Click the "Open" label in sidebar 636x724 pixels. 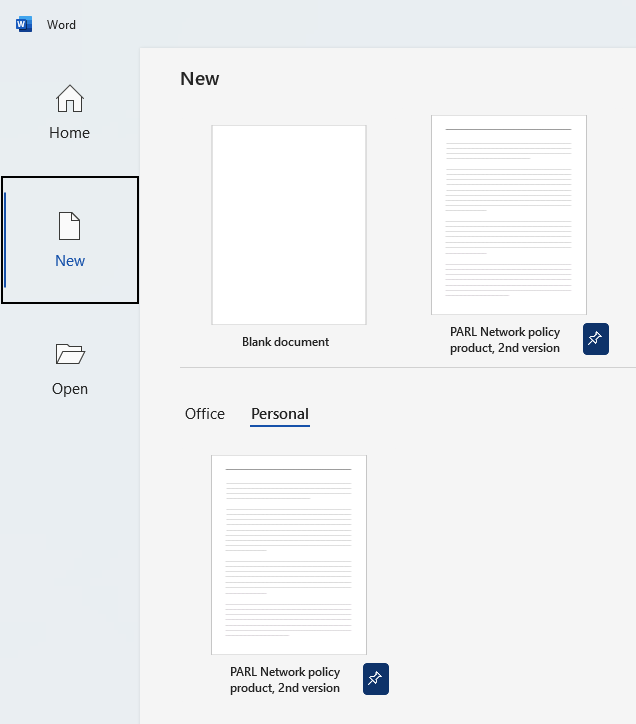(70, 389)
